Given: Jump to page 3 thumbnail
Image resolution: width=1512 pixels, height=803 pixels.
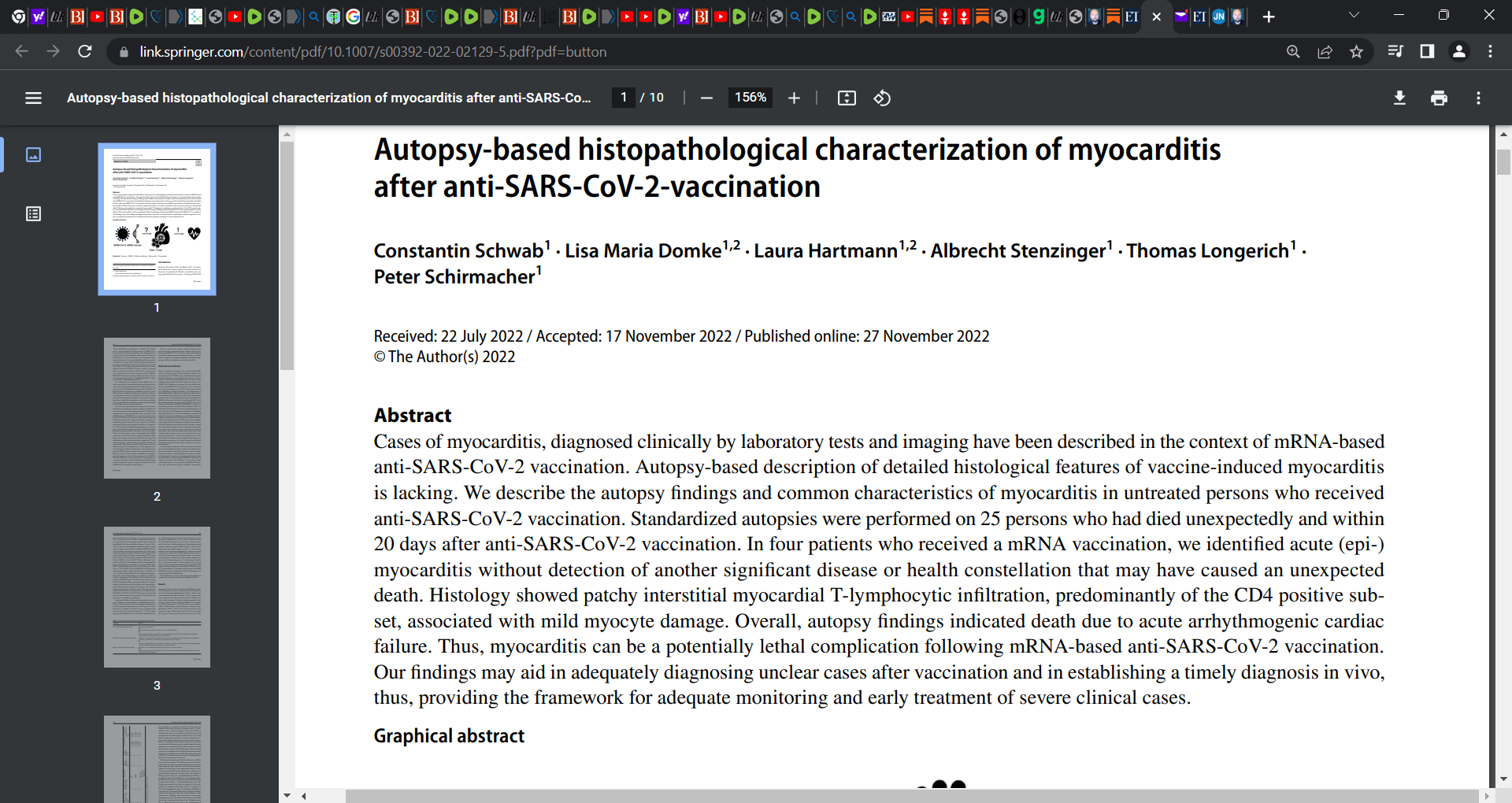Looking at the screenshot, I should coord(157,597).
